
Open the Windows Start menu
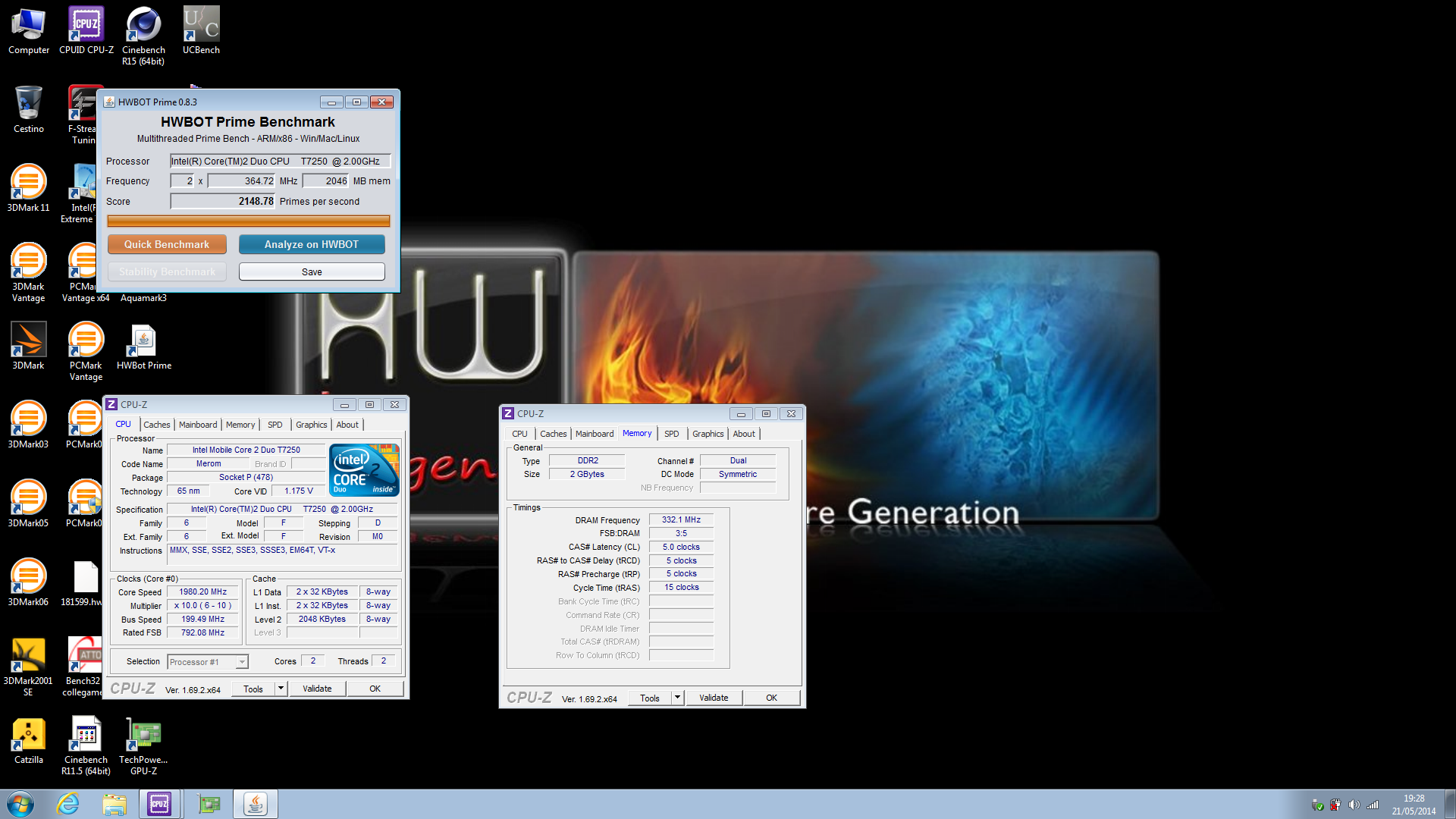[20, 804]
